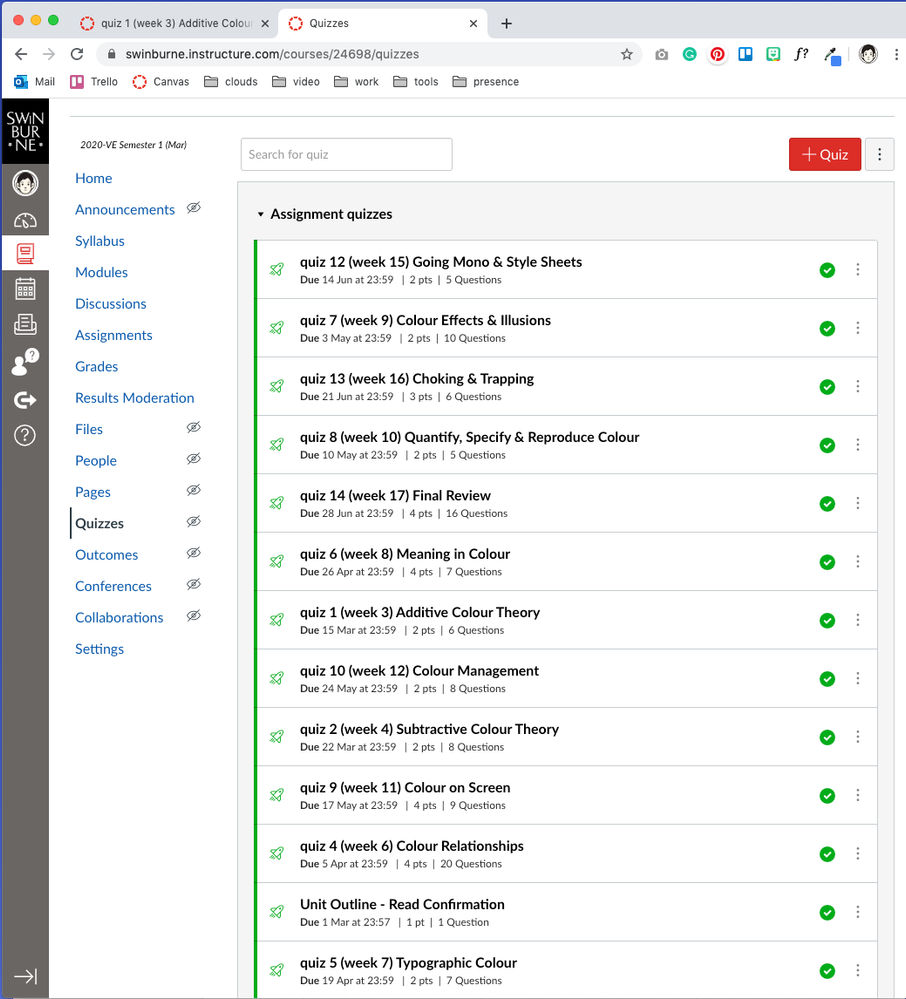Image resolution: width=906 pixels, height=999 pixels.
Task: Click the Pinterest extension icon
Action: (x=717, y=54)
